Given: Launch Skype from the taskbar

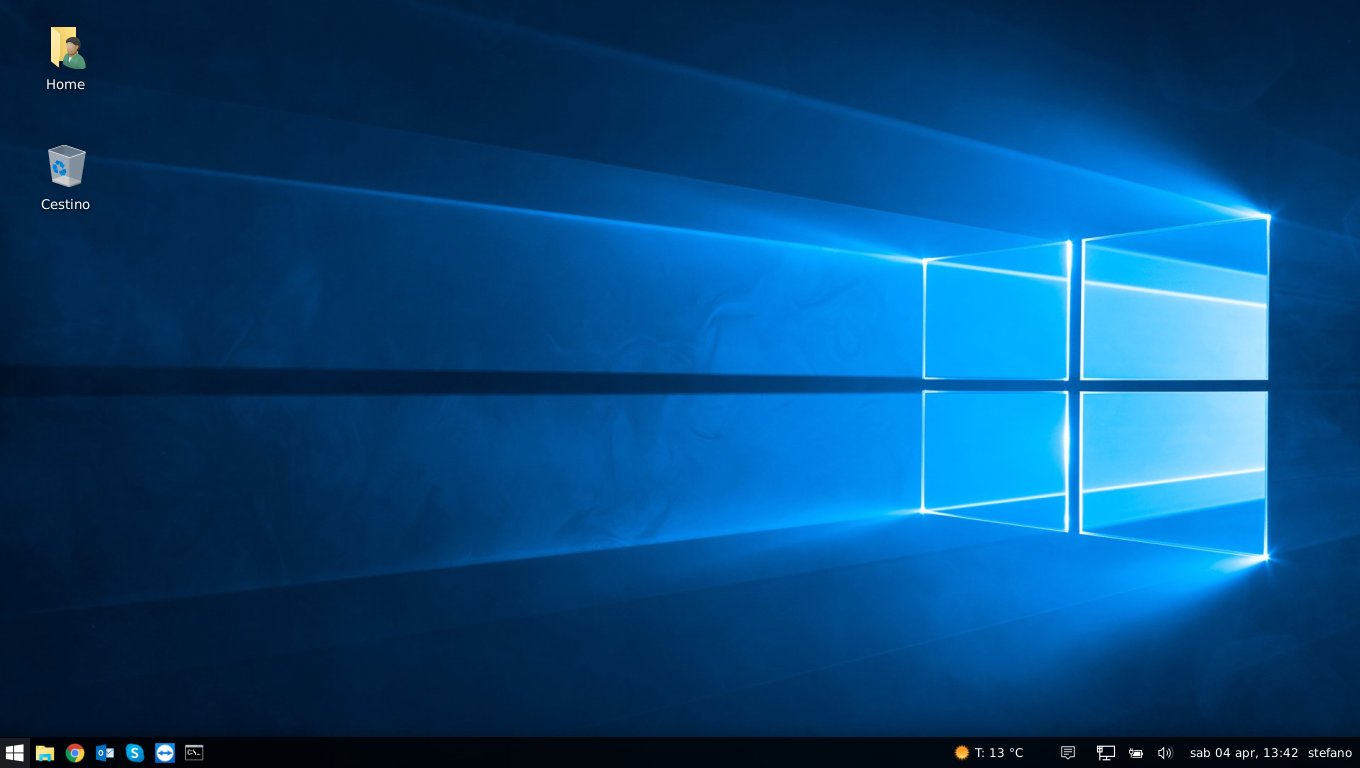Looking at the screenshot, I should coord(135,753).
